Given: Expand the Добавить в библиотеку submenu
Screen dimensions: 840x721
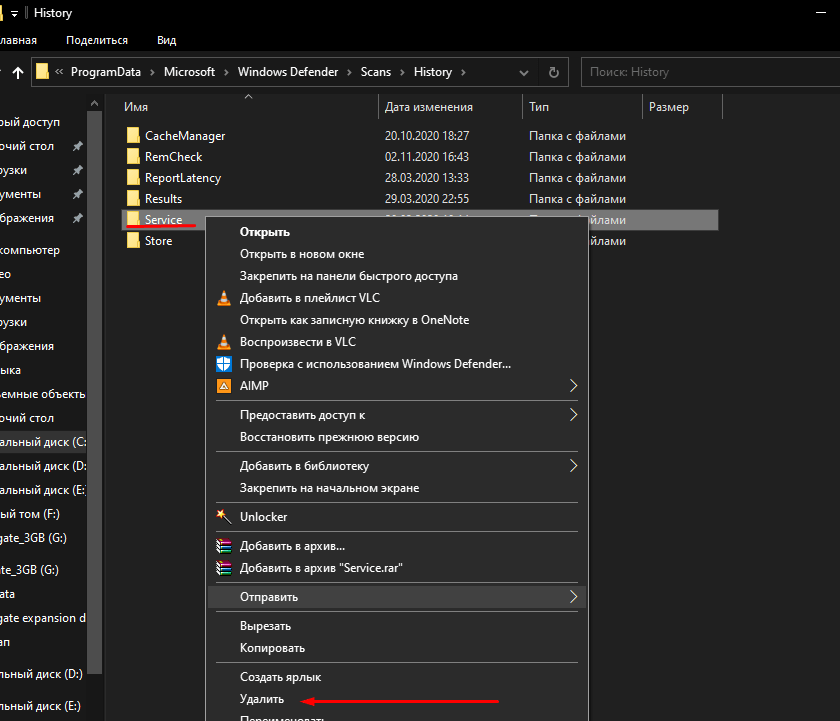Looking at the screenshot, I should [x=573, y=466].
